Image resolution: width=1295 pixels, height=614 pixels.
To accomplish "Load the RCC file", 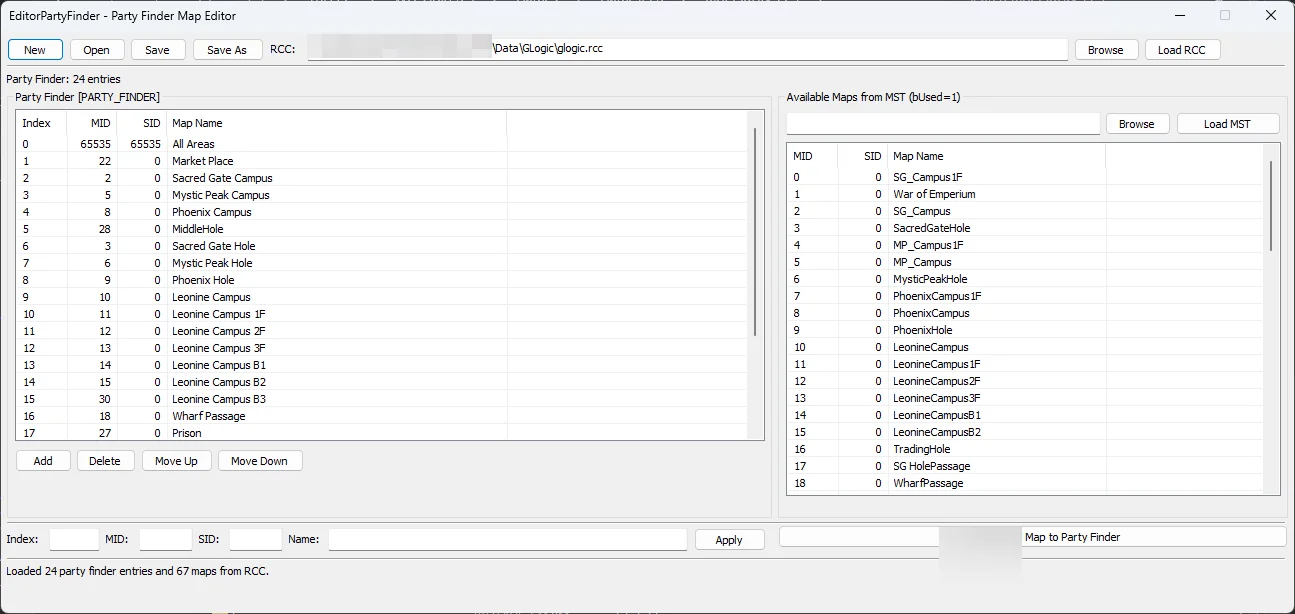I will pyautogui.click(x=1182, y=50).
